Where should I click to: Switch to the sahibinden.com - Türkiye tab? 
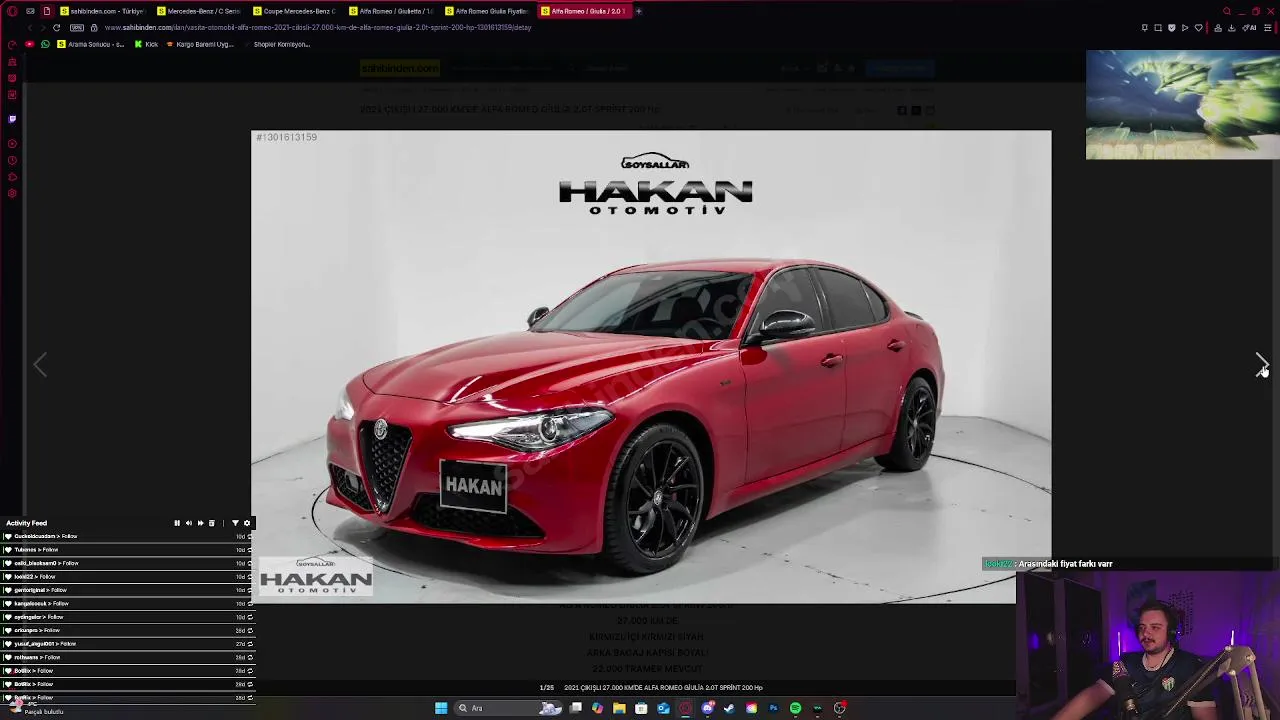click(x=102, y=11)
